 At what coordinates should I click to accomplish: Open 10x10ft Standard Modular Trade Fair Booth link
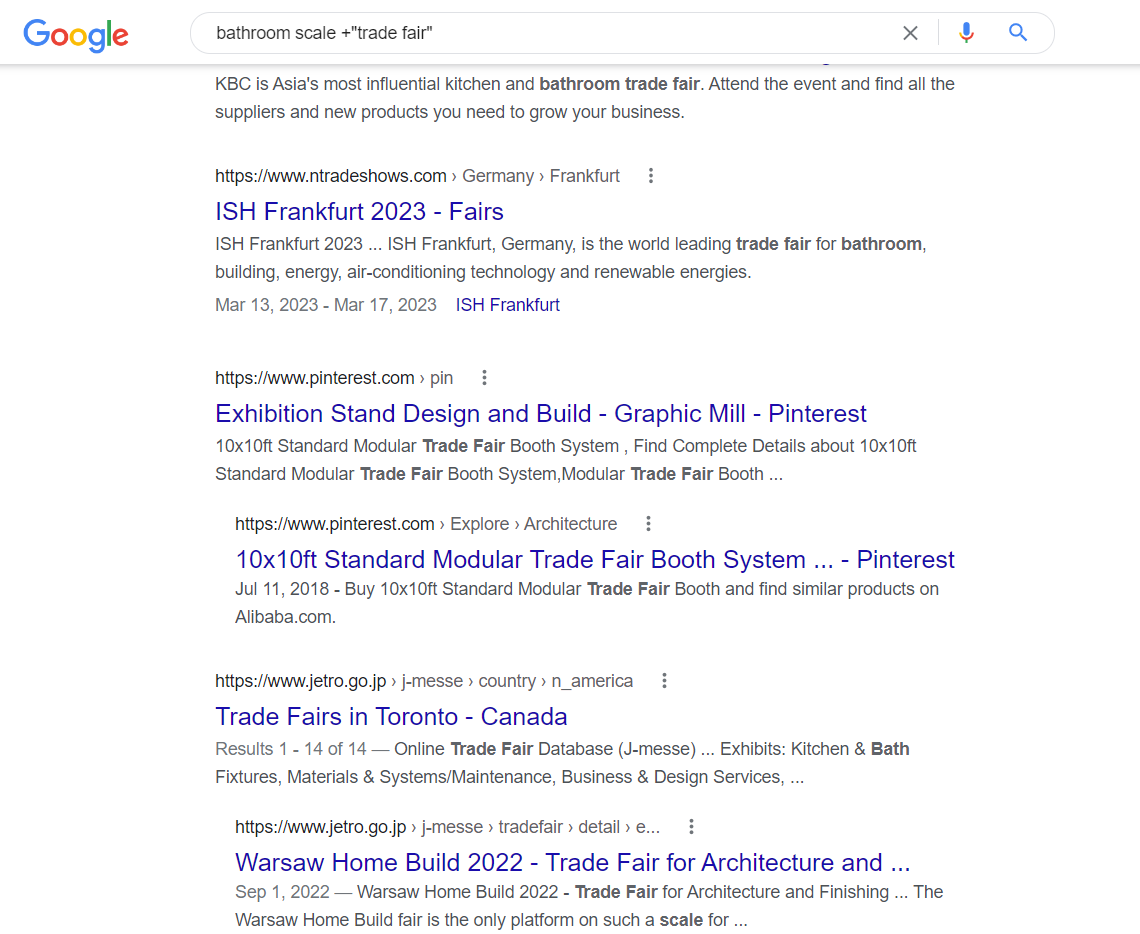pos(595,560)
